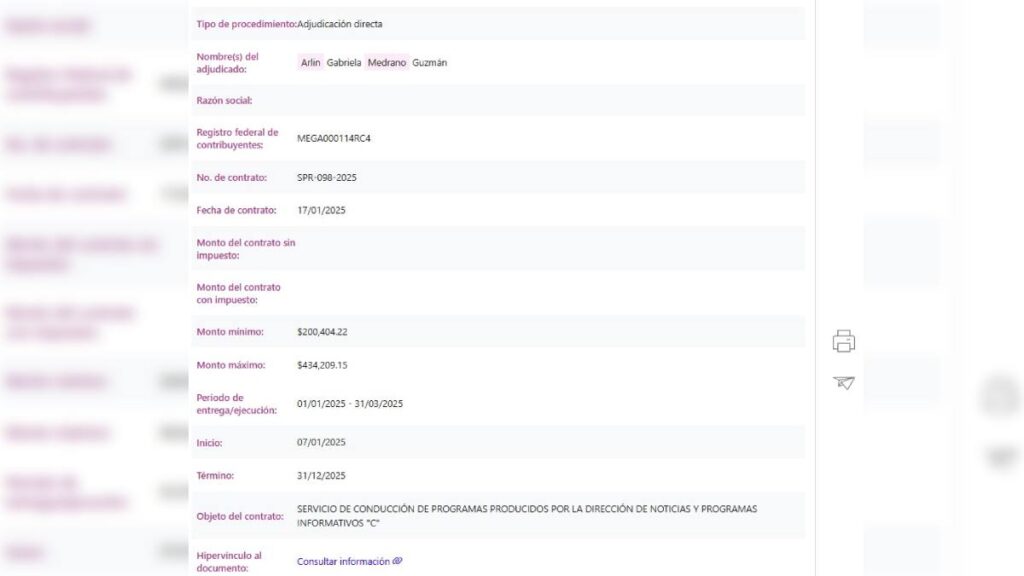
Task: Select the highlighted name Arlin
Action: tap(310, 62)
